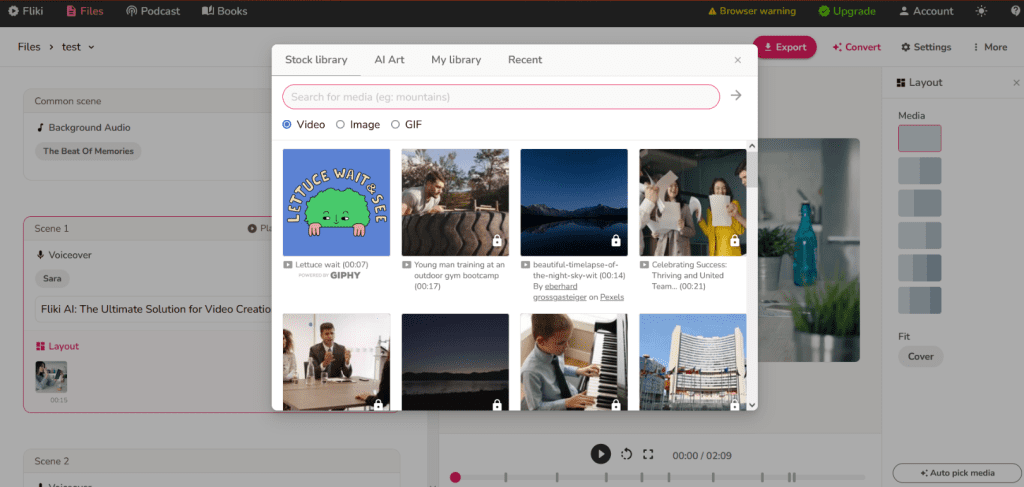Choose the GIF radio button
1024x487 pixels.
(396, 125)
